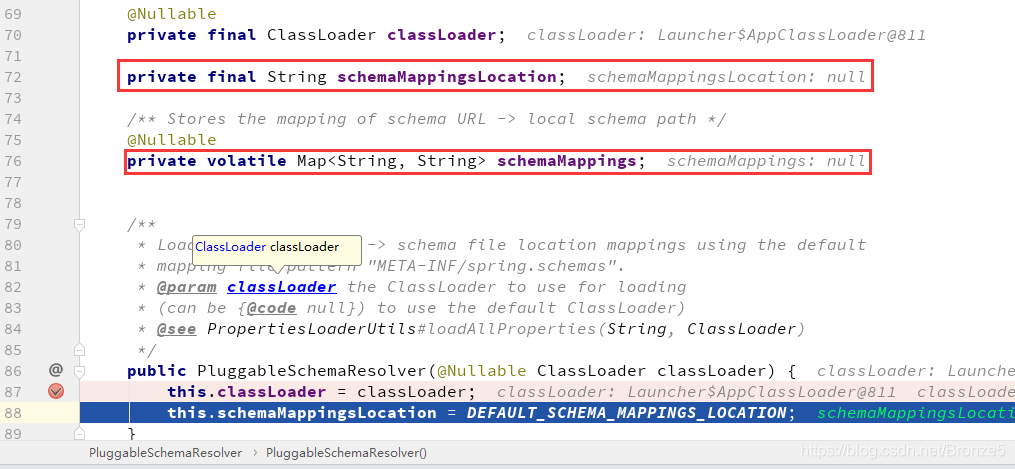Collapse the Javadoc fold at line 79

pyautogui.click(x=80, y=224)
